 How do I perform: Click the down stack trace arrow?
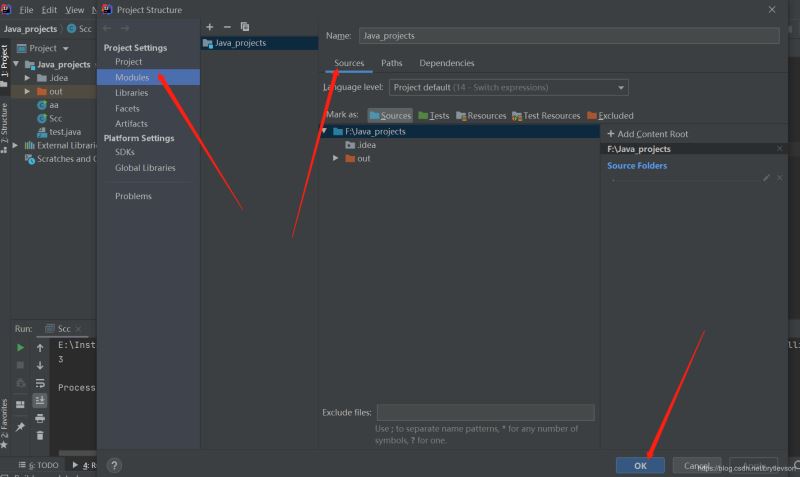click(40, 365)
